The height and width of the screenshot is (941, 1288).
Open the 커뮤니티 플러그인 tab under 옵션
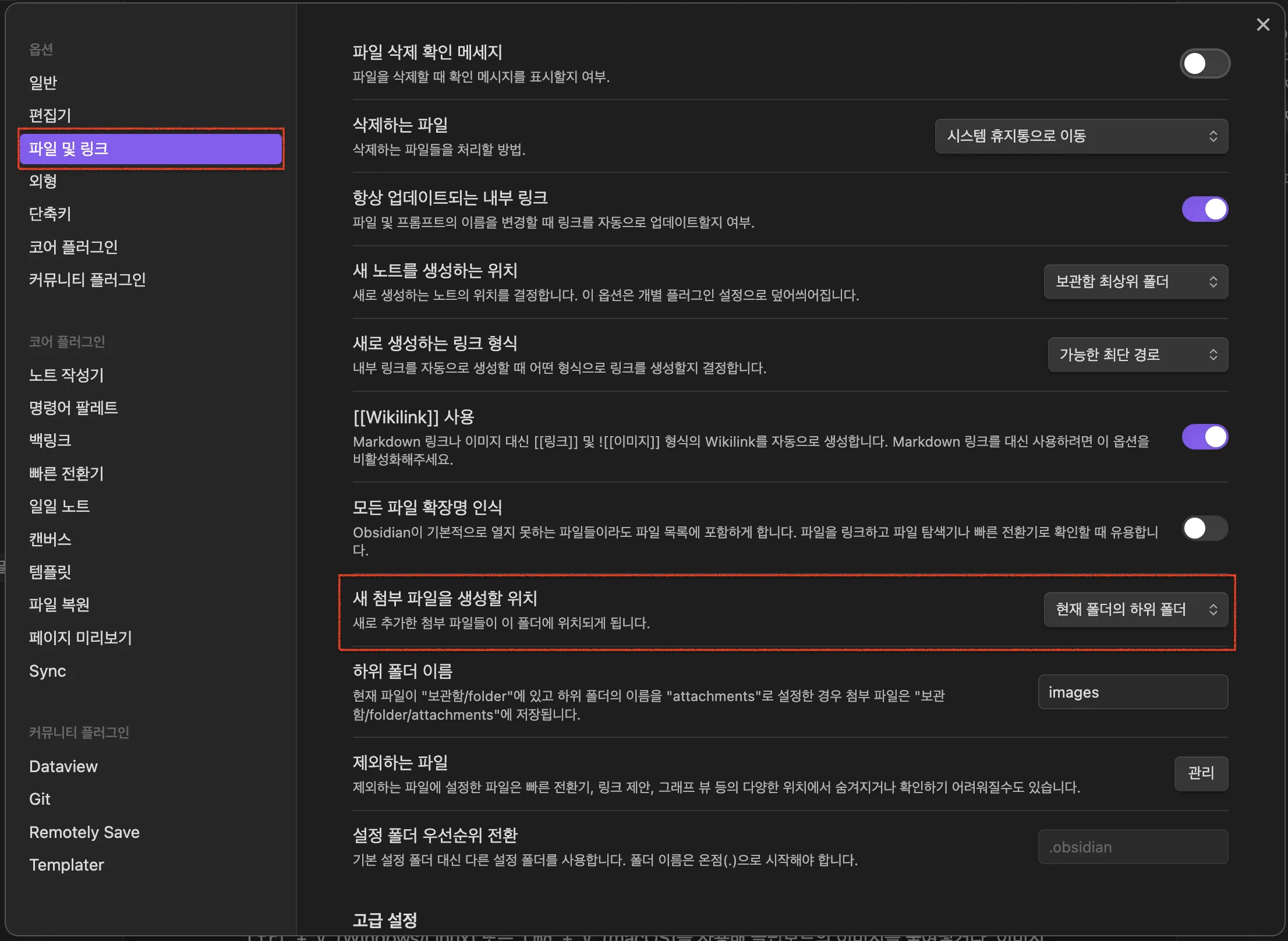[x=151, y=280]
